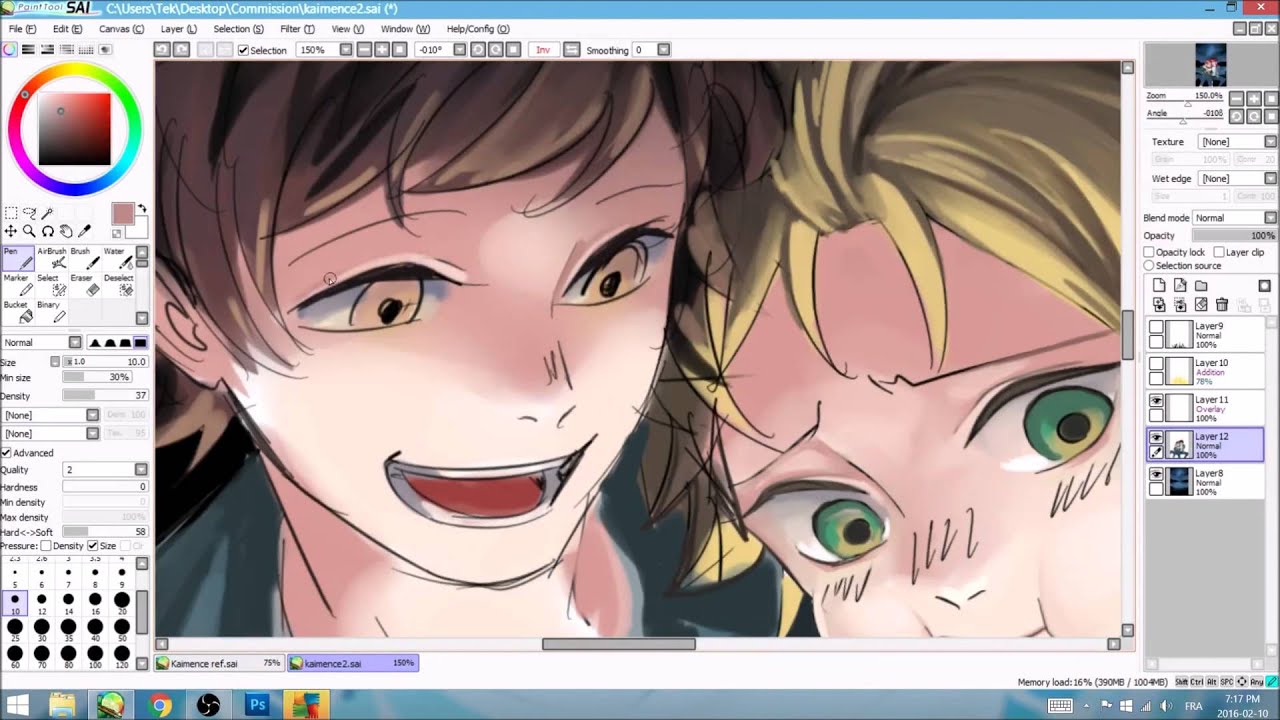Screen dimensions: 1280x720
Task: Open the Layer menu
Action: point(178,29)
